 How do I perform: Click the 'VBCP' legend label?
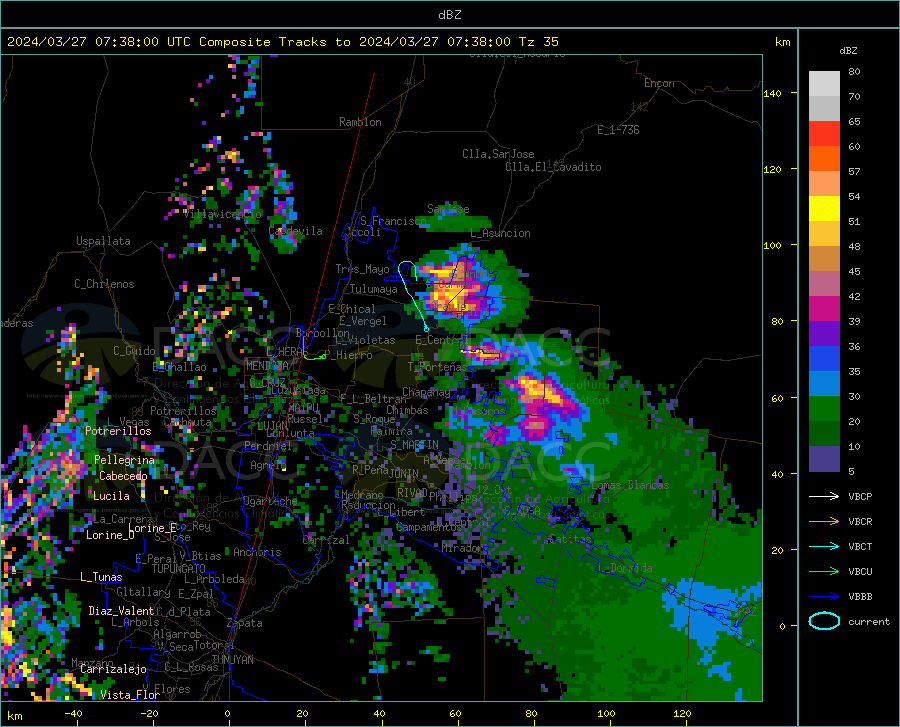pyautogui.click(x=860, y=496)
